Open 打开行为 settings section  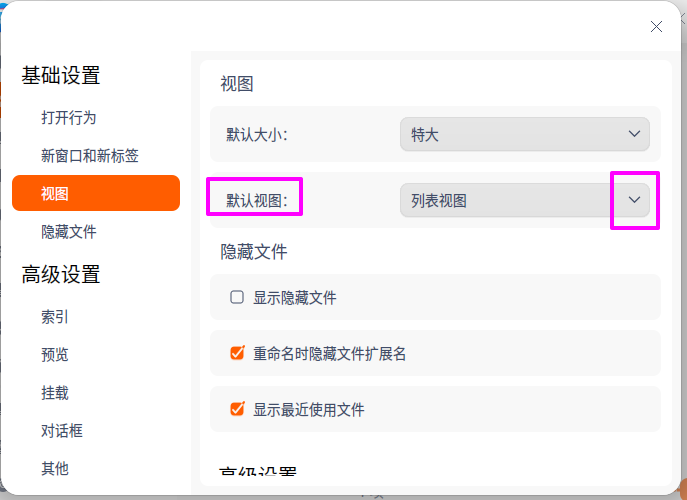click(x=69, y=117)
